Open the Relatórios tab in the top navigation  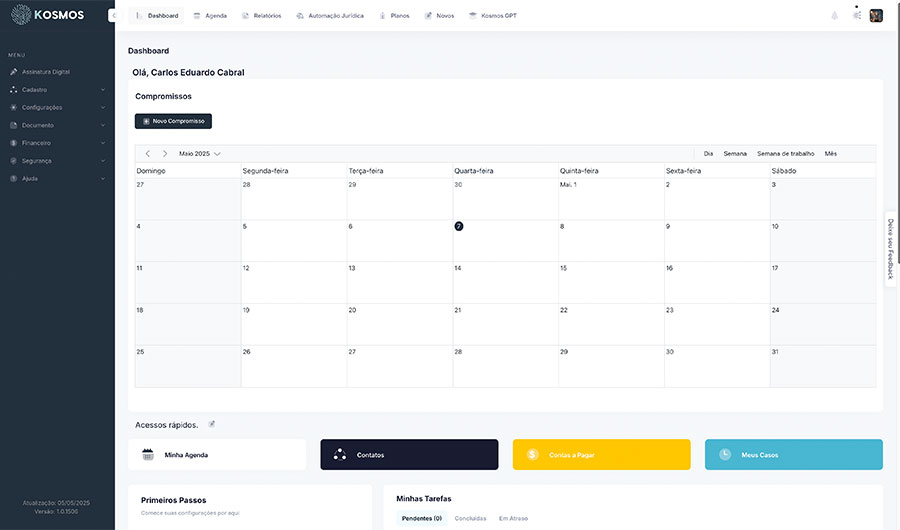click(261, 16)
